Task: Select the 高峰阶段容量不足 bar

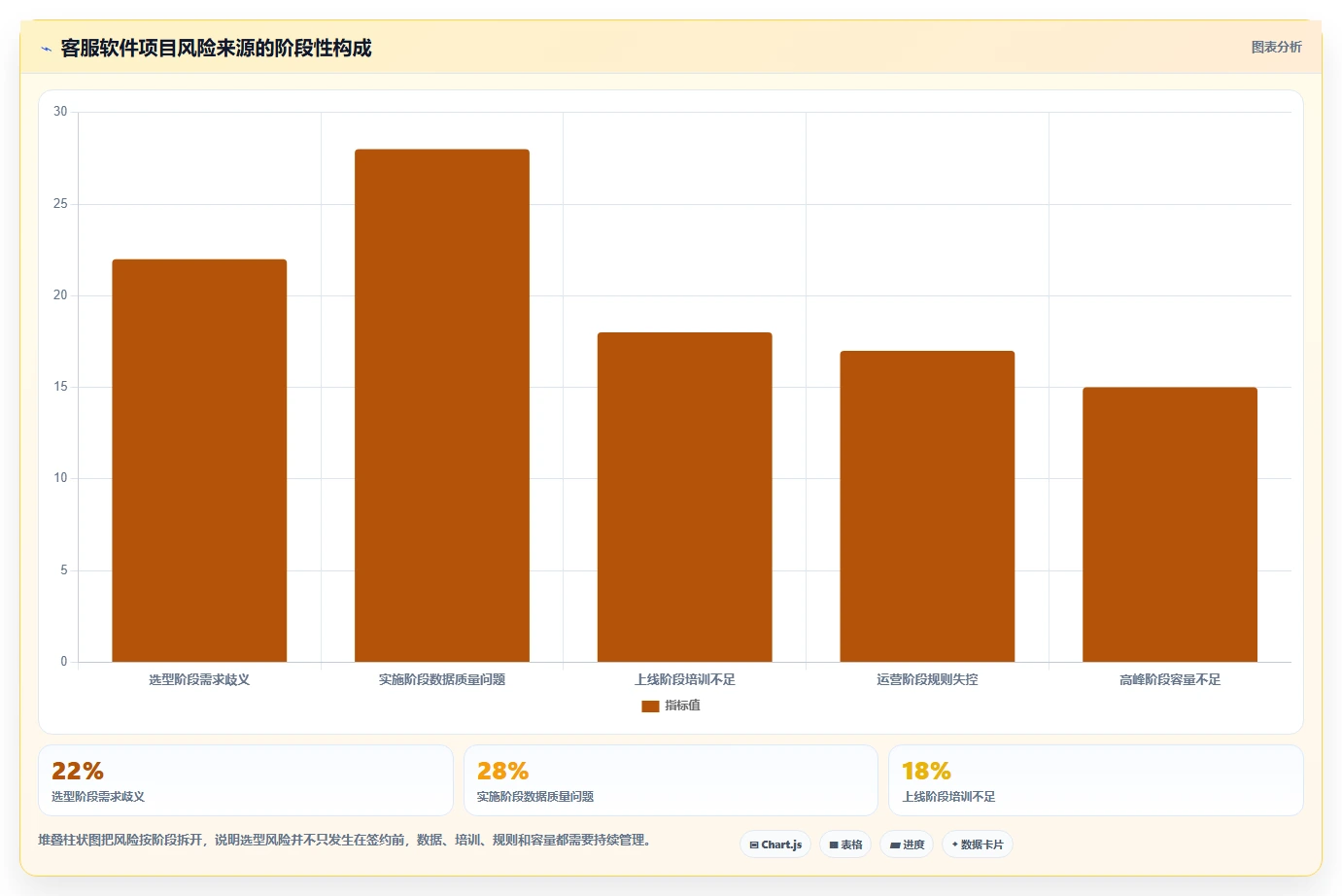Action: pos(1170,525)
